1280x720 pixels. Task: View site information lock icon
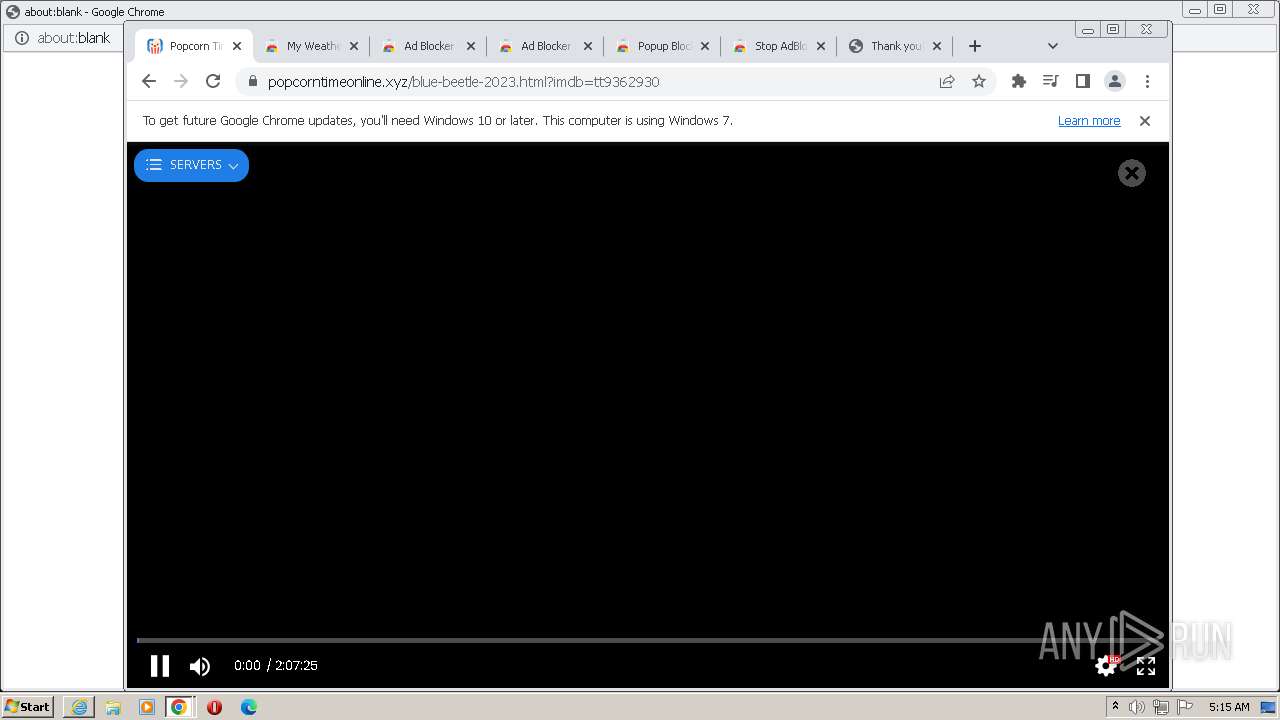pyautogui.click(x=252, y=82)
